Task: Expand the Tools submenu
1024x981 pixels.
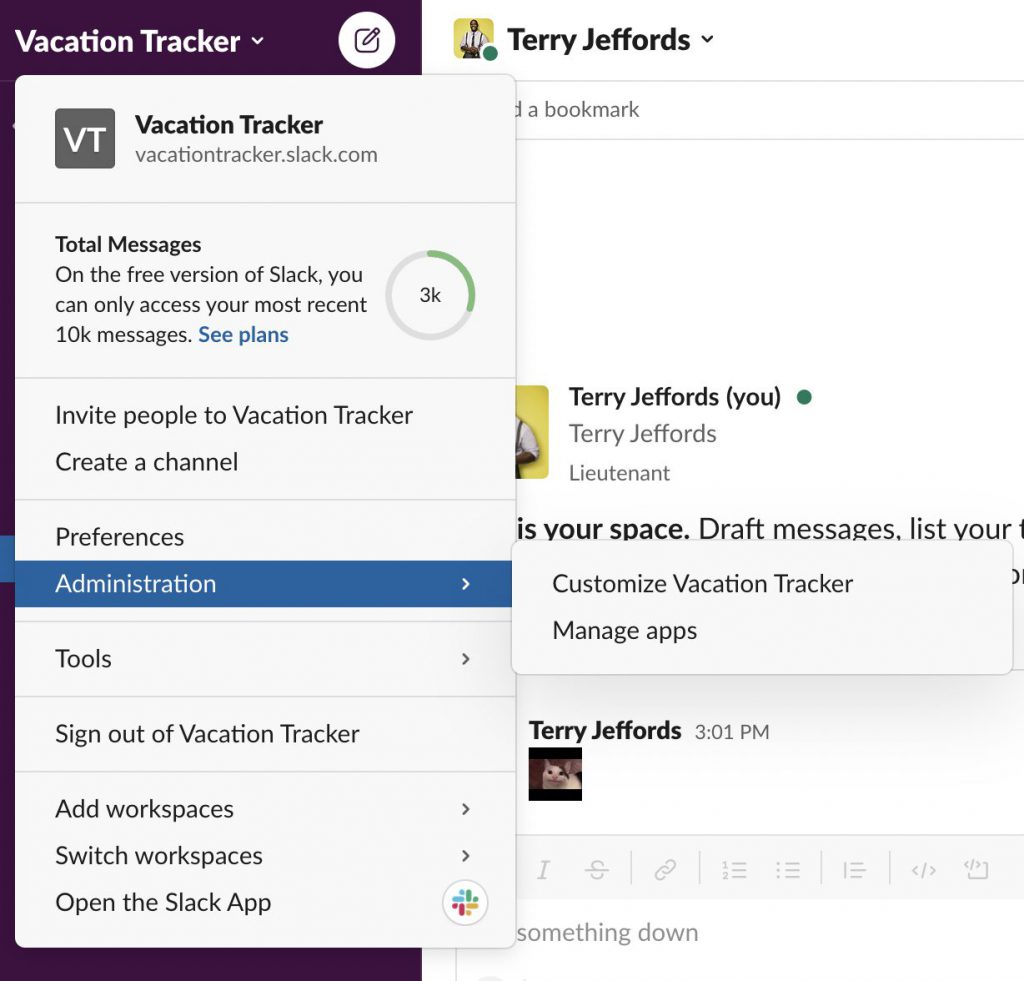Action: tap(83, 659)
